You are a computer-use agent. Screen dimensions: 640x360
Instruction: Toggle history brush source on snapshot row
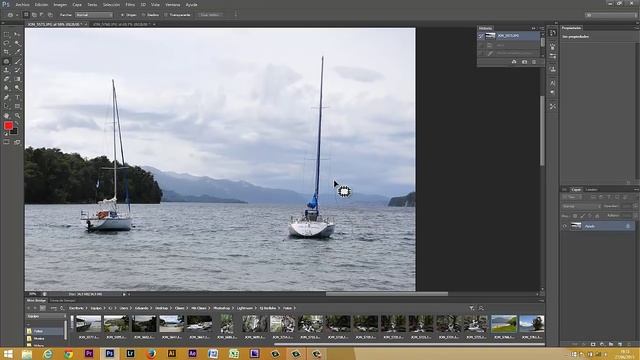pyautogui.click(x=481, y=36)
